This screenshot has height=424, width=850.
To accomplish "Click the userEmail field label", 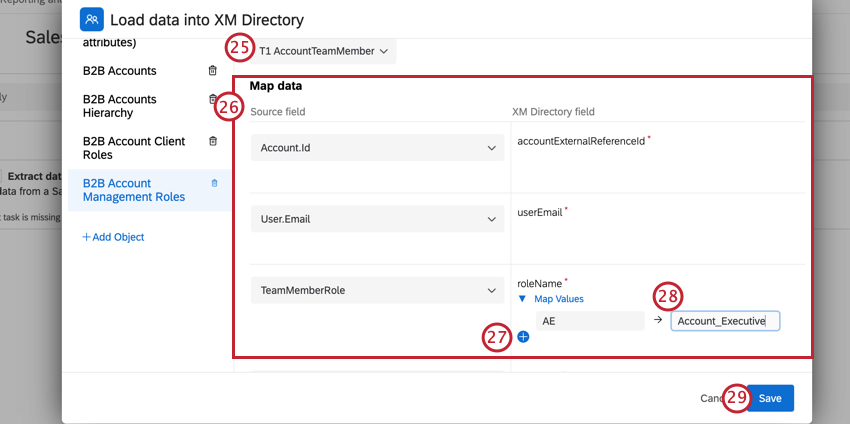I will pyautogui.click(x=540, y=213).
